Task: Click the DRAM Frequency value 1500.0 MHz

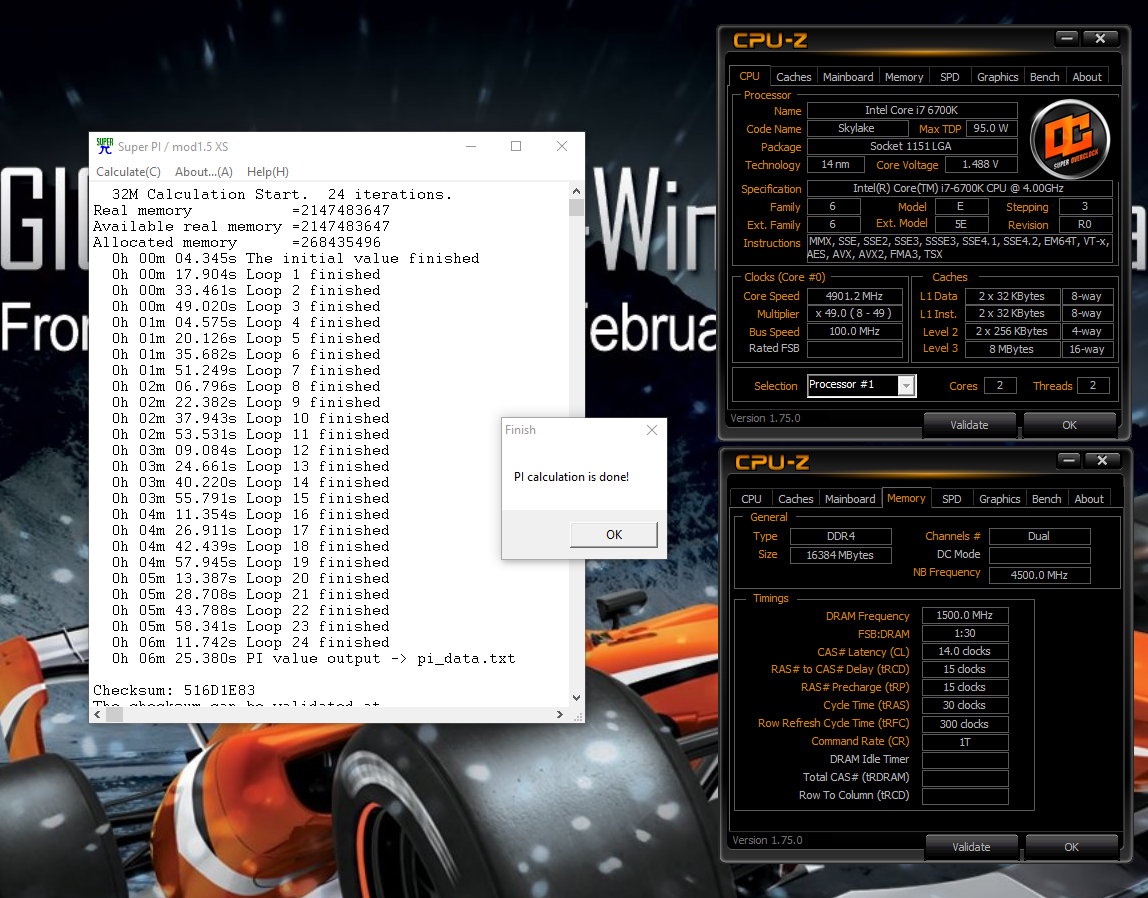Action: (x=964, y=615)
